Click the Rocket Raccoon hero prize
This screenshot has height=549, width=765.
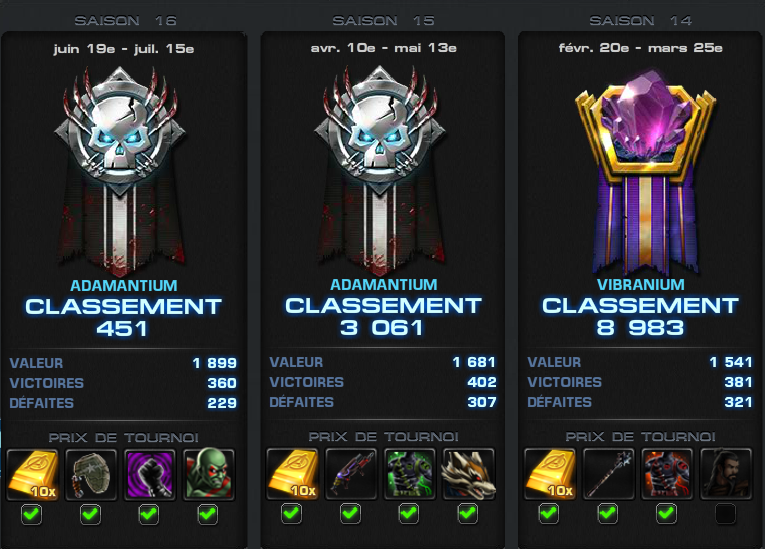468,474
